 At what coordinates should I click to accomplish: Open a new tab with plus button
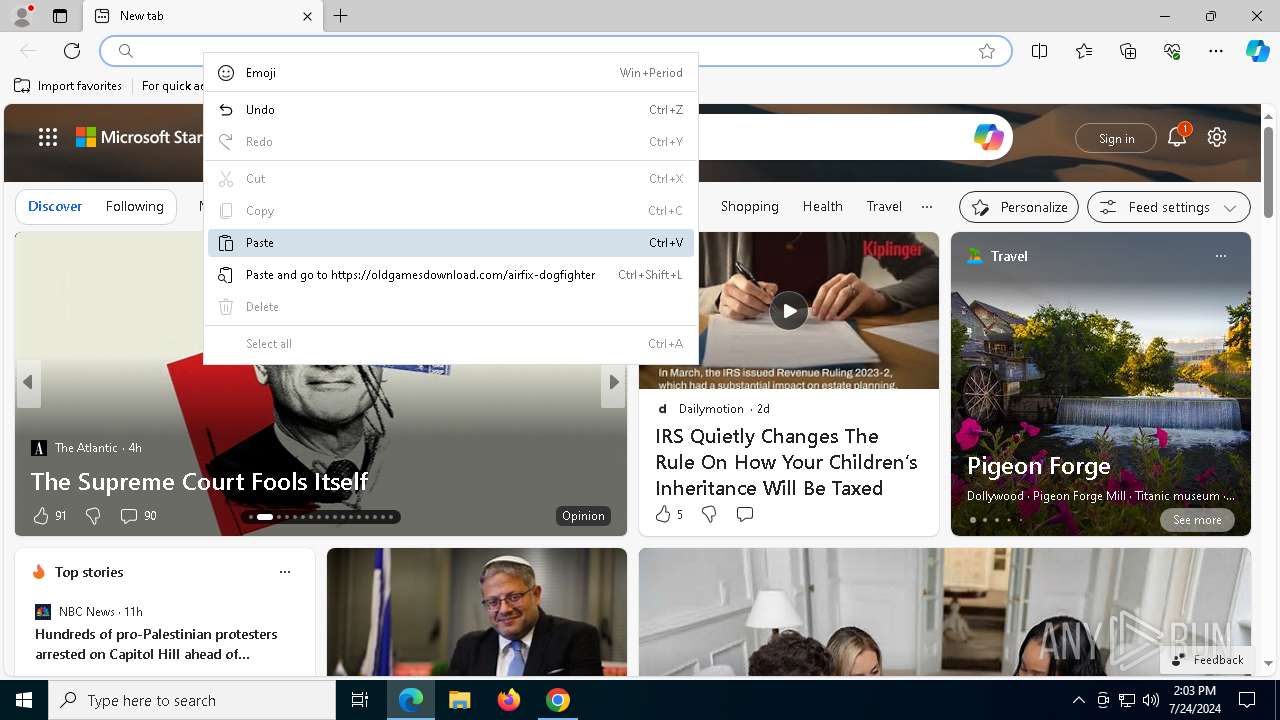pyautogui.click(x=341, y=16)
